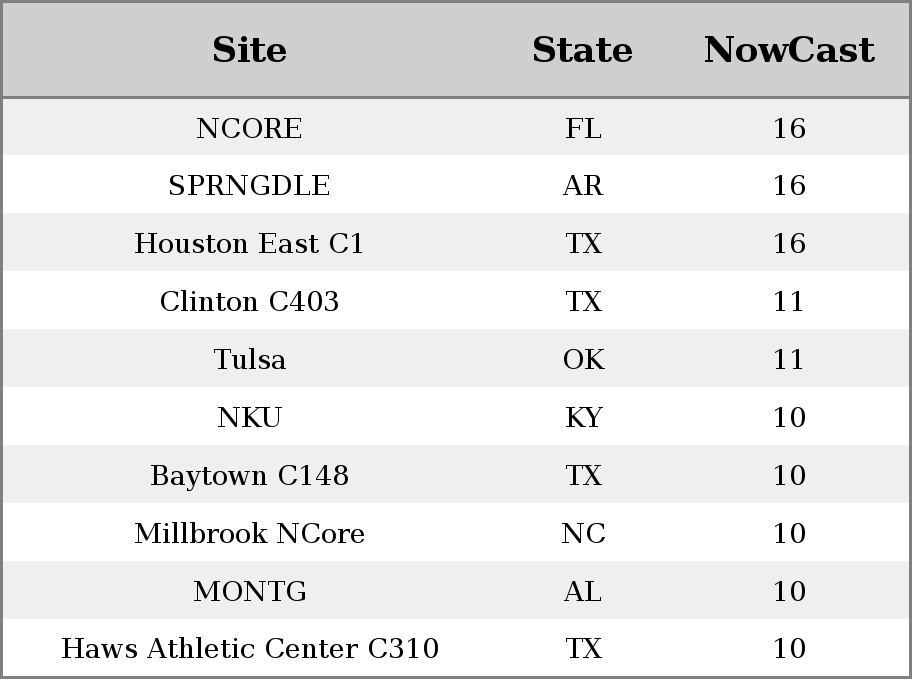Click the AL state value
Screen dimensions: 912x679
click(583, 592)
